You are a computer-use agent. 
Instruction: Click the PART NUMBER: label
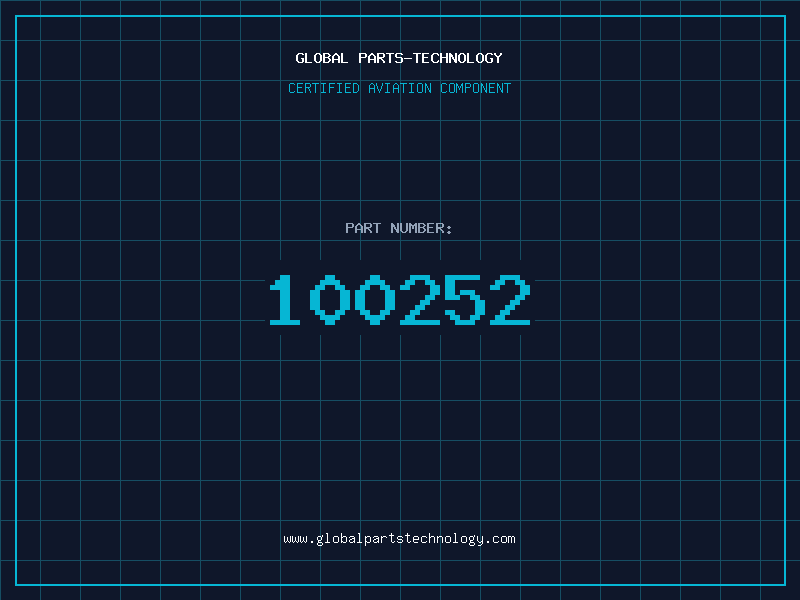tap(398, 228)
